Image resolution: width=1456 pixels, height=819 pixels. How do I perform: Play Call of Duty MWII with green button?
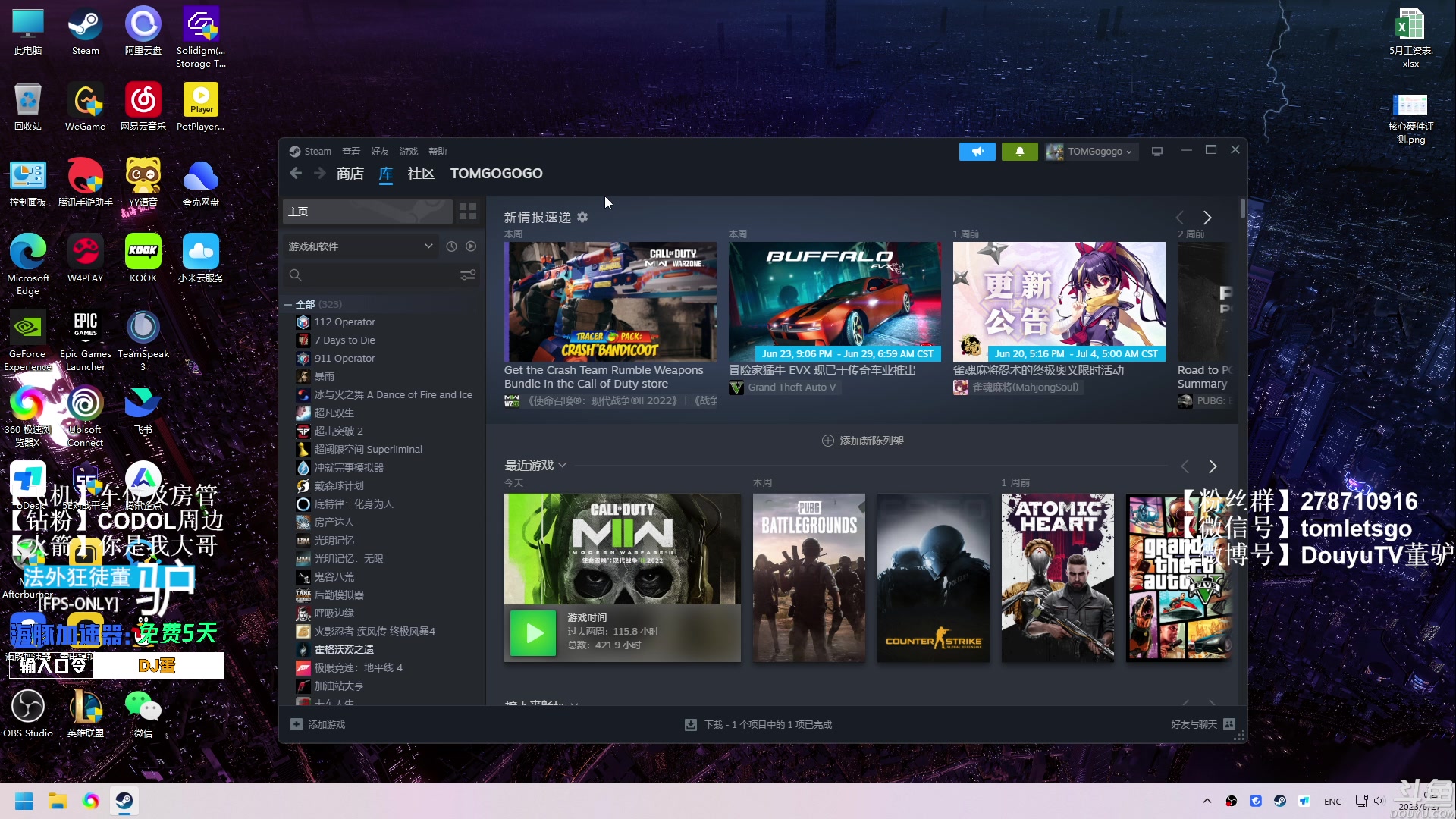click(533, 632)
